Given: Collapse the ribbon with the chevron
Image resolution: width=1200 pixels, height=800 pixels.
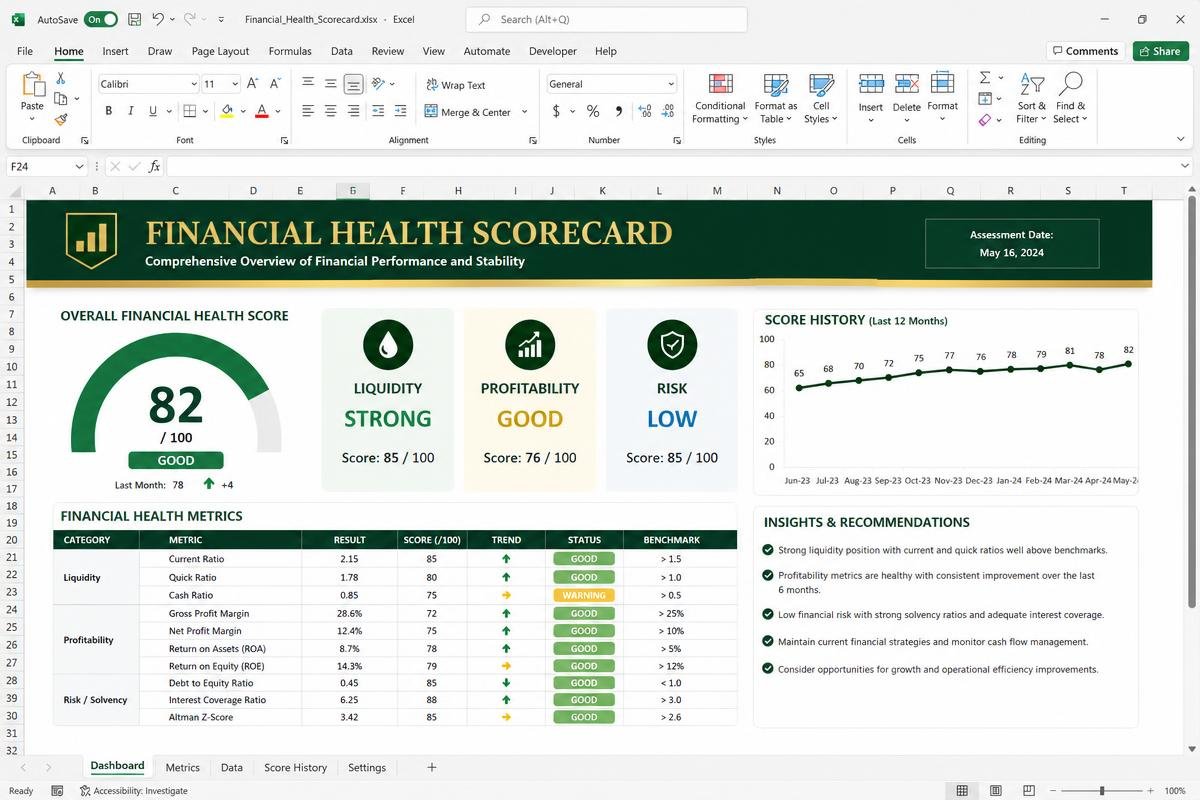Looking at the screenshot, I should pyautogui.click(x=1183, y=141).
